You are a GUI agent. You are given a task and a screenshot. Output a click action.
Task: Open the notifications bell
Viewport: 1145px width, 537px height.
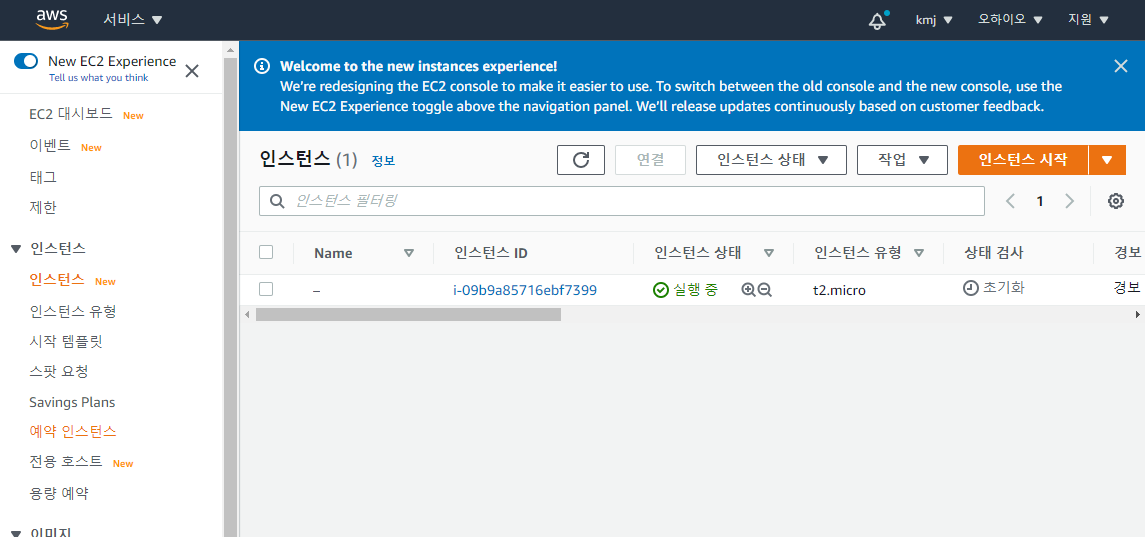pos(877,20)
